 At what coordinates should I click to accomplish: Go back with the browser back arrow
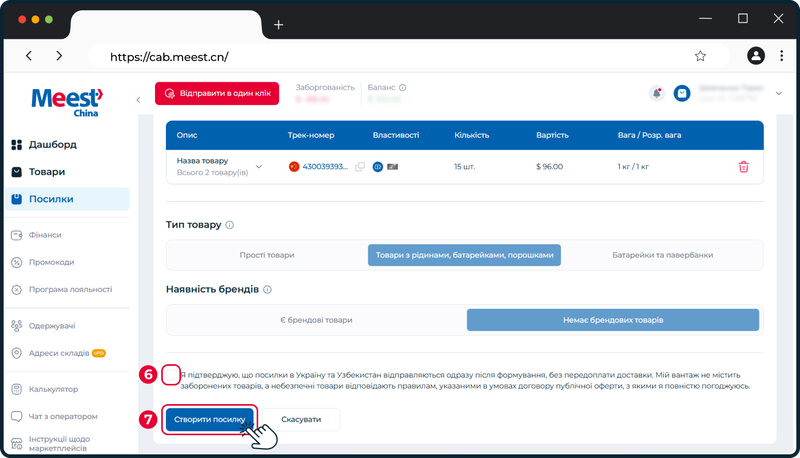(29, 56)
